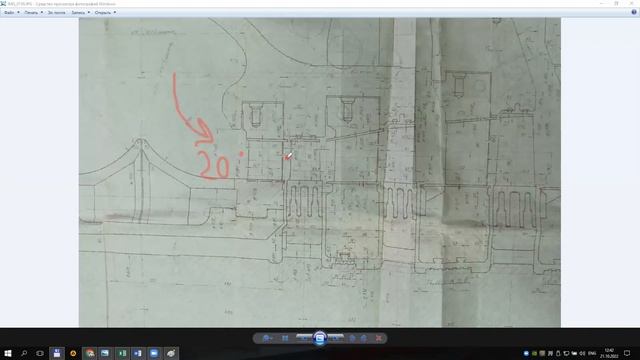This screenshot has height=360, width=640.
Task: Start the slideshow with center round button
Action: click(320, 338)
